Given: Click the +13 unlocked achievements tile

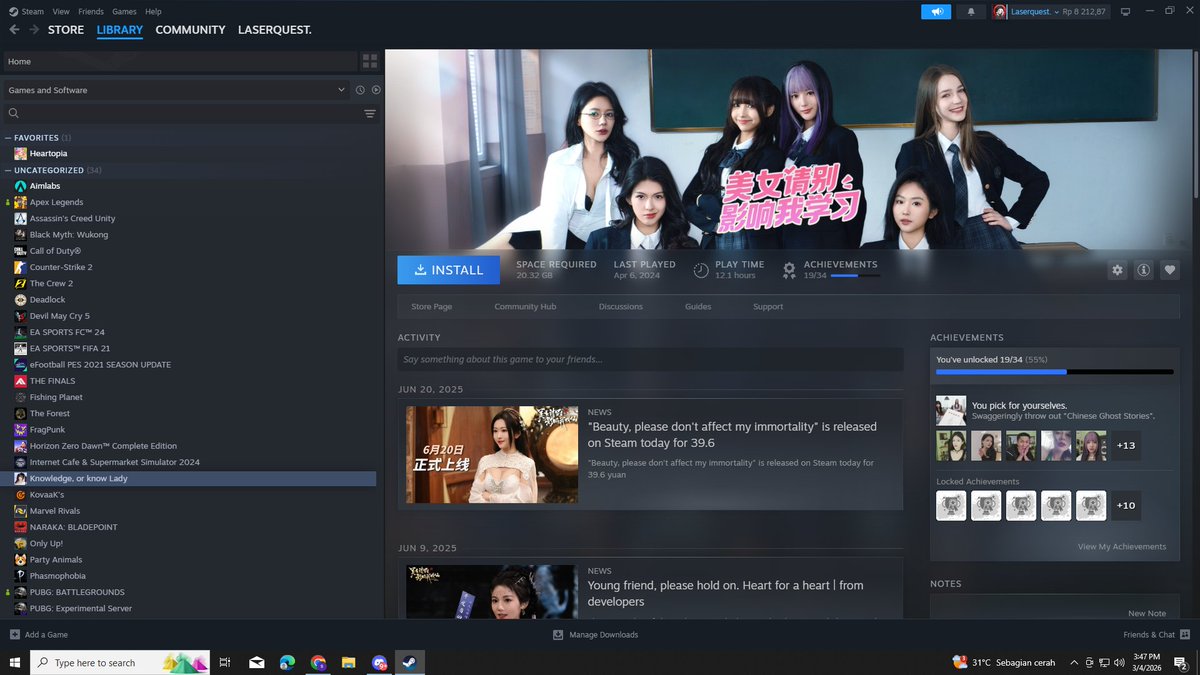Looking at the screenshot, I should pyautogui.click(x=1126, y=445).
